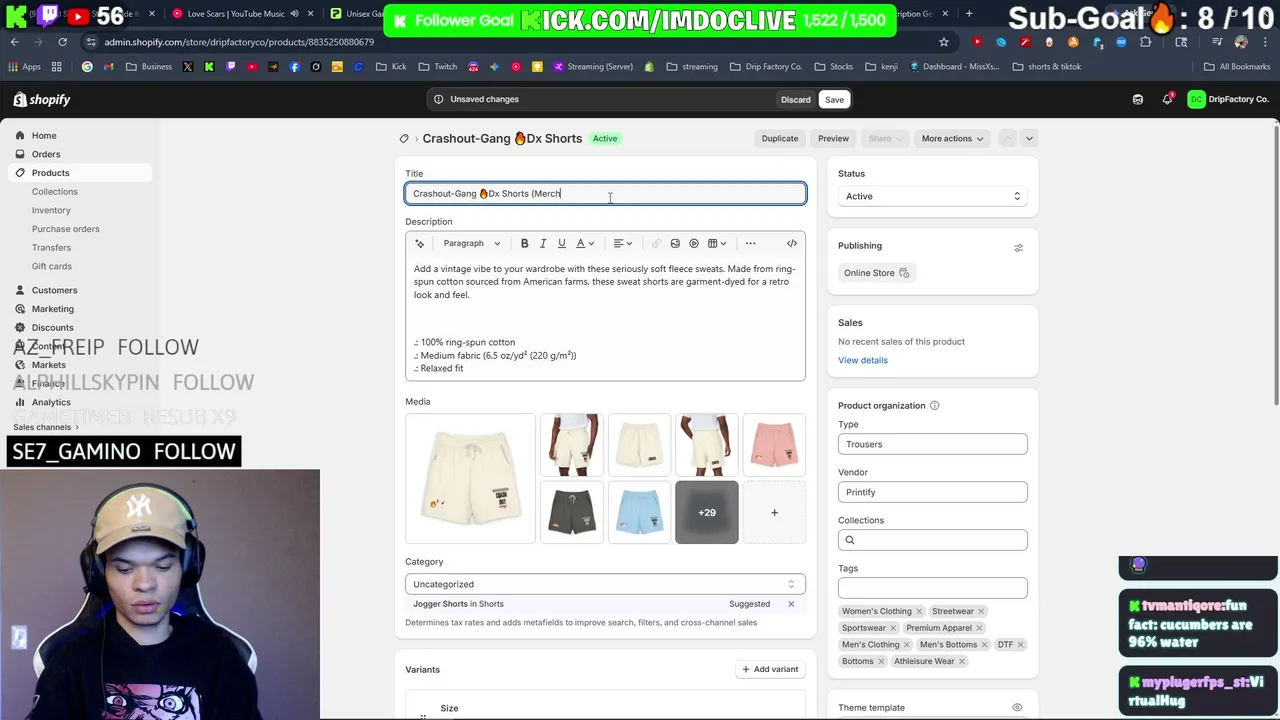Expand Sales channels in sidebar
Viewport: 1280px width, 720px height.
(47, 427)
